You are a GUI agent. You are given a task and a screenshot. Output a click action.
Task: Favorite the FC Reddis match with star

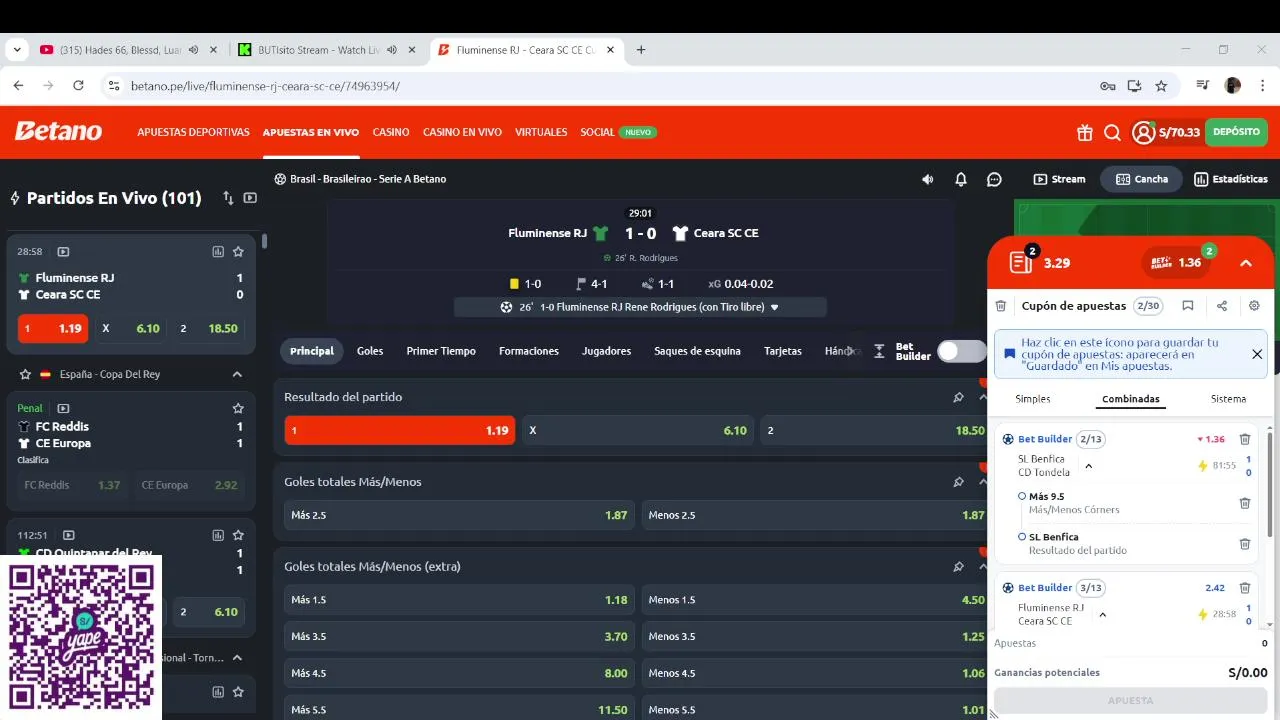pos(238,408)
